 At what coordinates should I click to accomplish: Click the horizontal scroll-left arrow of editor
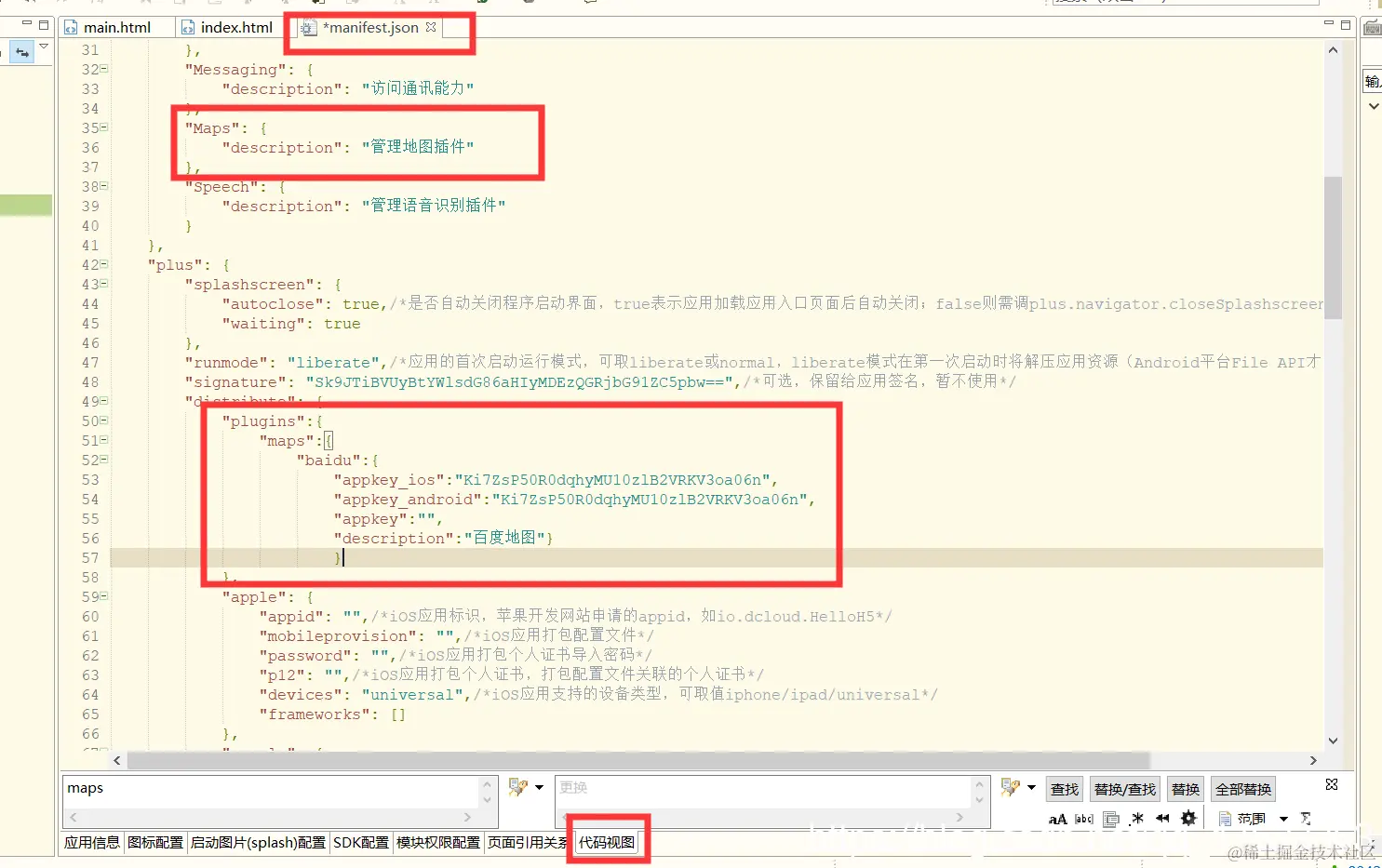(117, 760)
